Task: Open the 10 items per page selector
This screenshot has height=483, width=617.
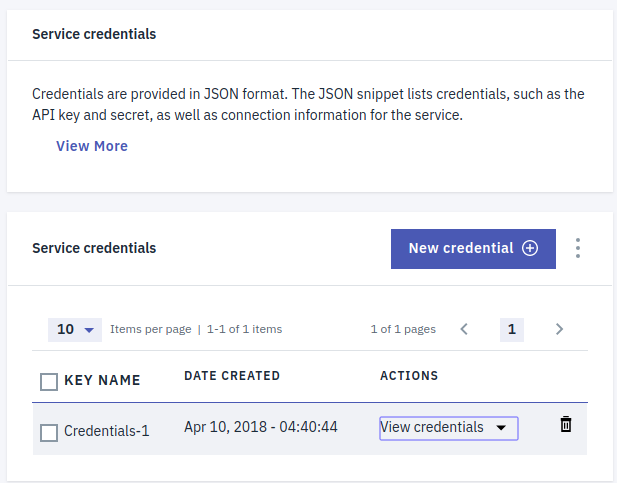Action: [75, 329]
